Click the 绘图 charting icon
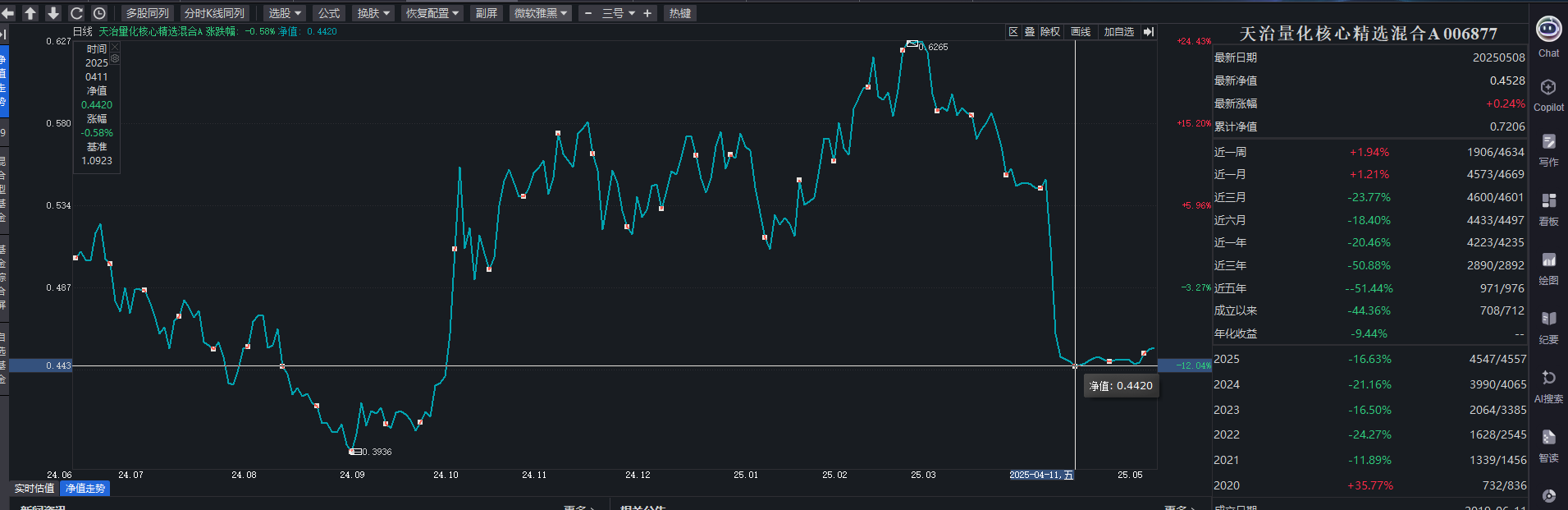The image size is (1568, 510). pos(1548,261)
